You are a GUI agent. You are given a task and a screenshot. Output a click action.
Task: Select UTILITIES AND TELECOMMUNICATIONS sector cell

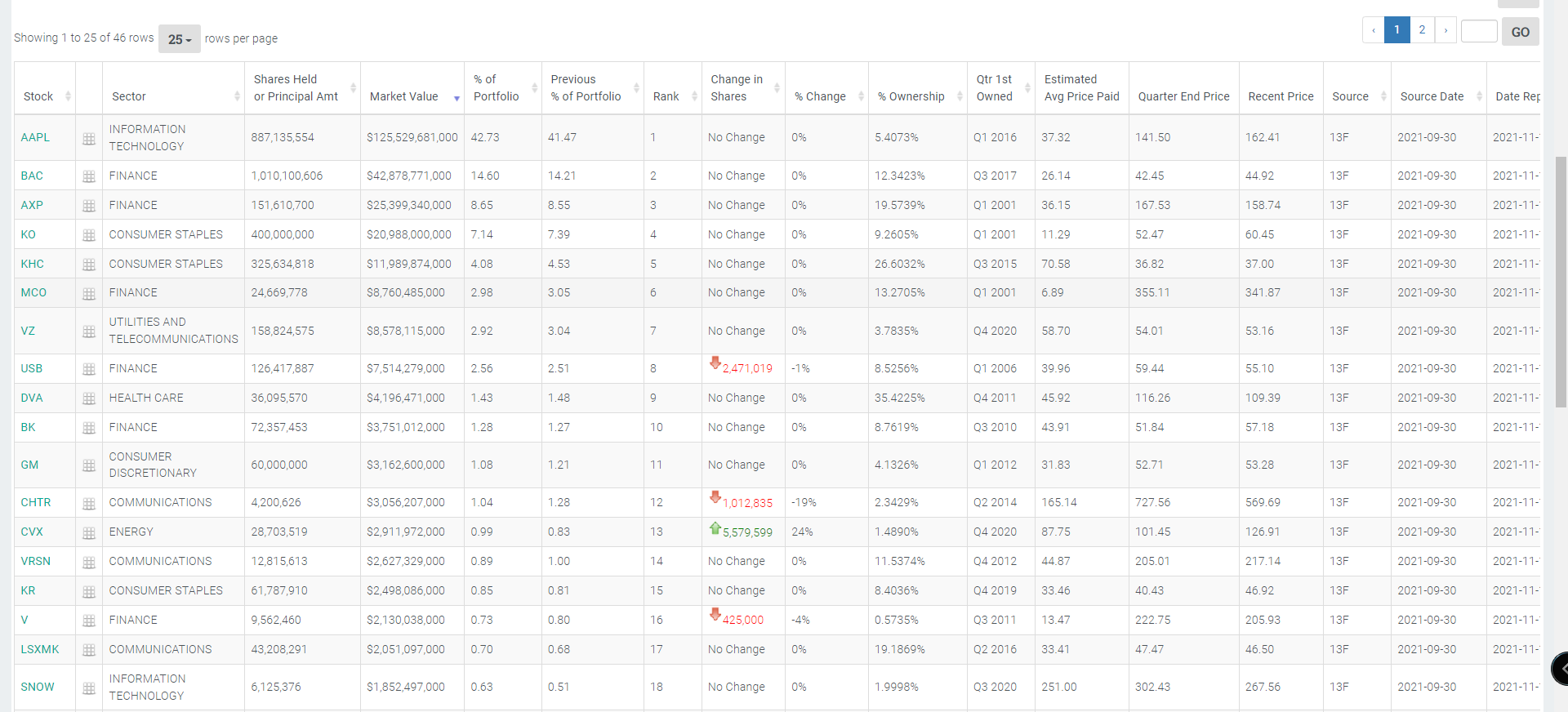(x=174, y=331)
